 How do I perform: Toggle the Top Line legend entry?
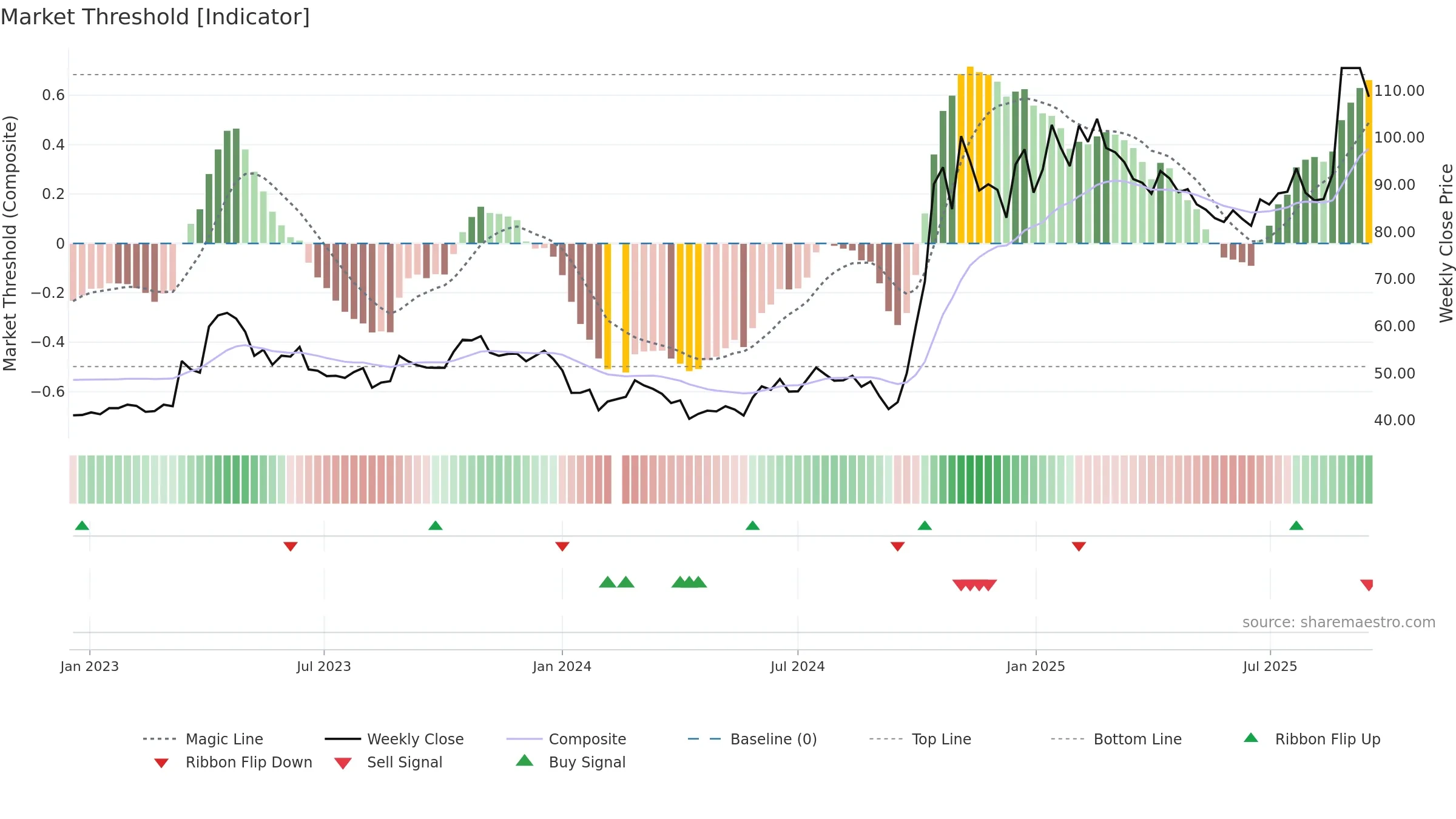(x=920, y=739)
